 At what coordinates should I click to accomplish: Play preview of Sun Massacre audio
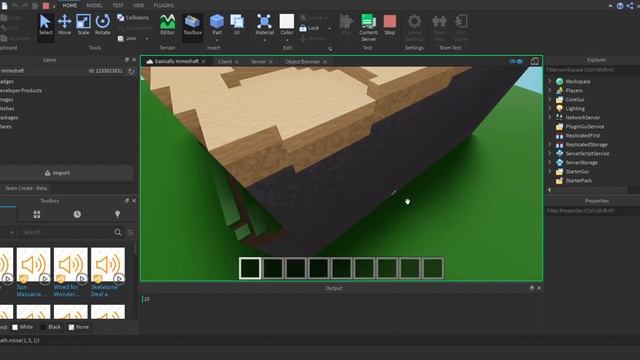coord(44,279)
